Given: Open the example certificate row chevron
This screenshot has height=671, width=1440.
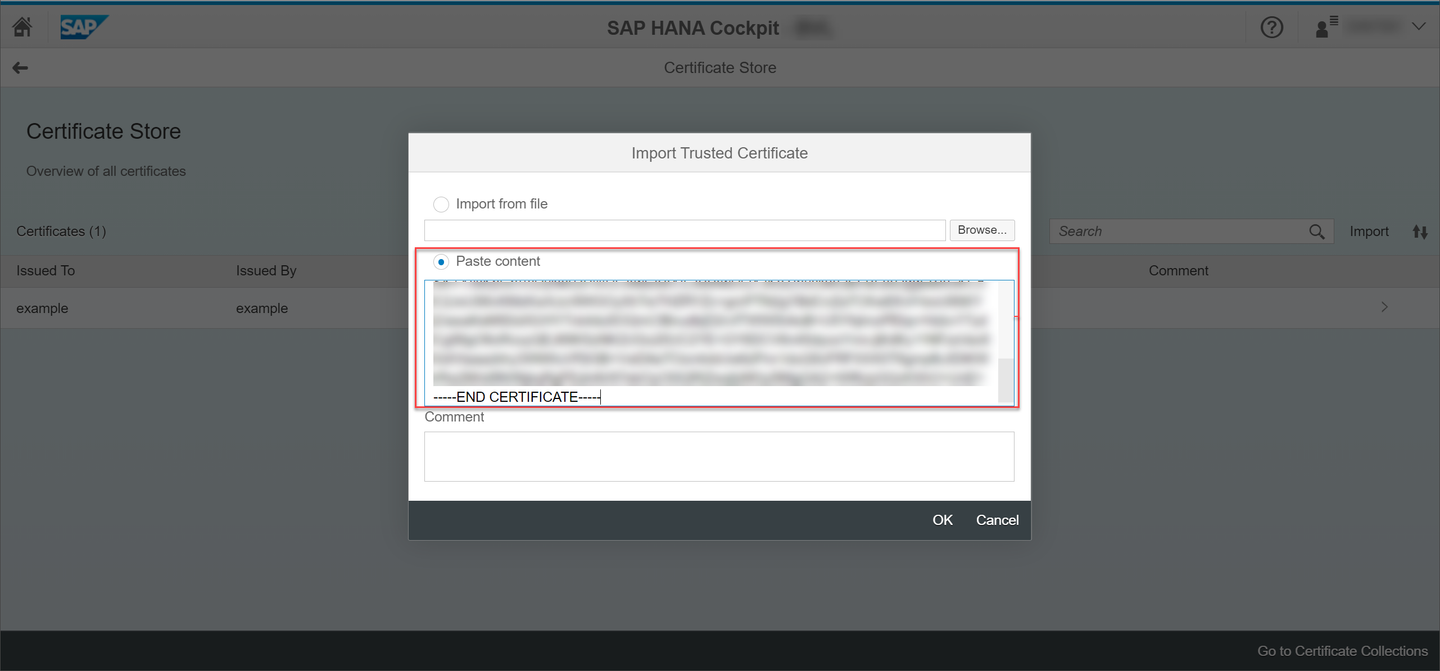Looking at the screenshot, I should click(1384, 307).
